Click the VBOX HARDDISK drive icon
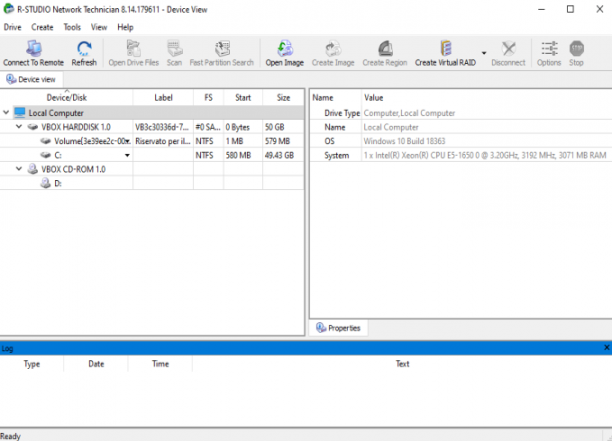The image size is (612, 441). (x=33, y=127)
